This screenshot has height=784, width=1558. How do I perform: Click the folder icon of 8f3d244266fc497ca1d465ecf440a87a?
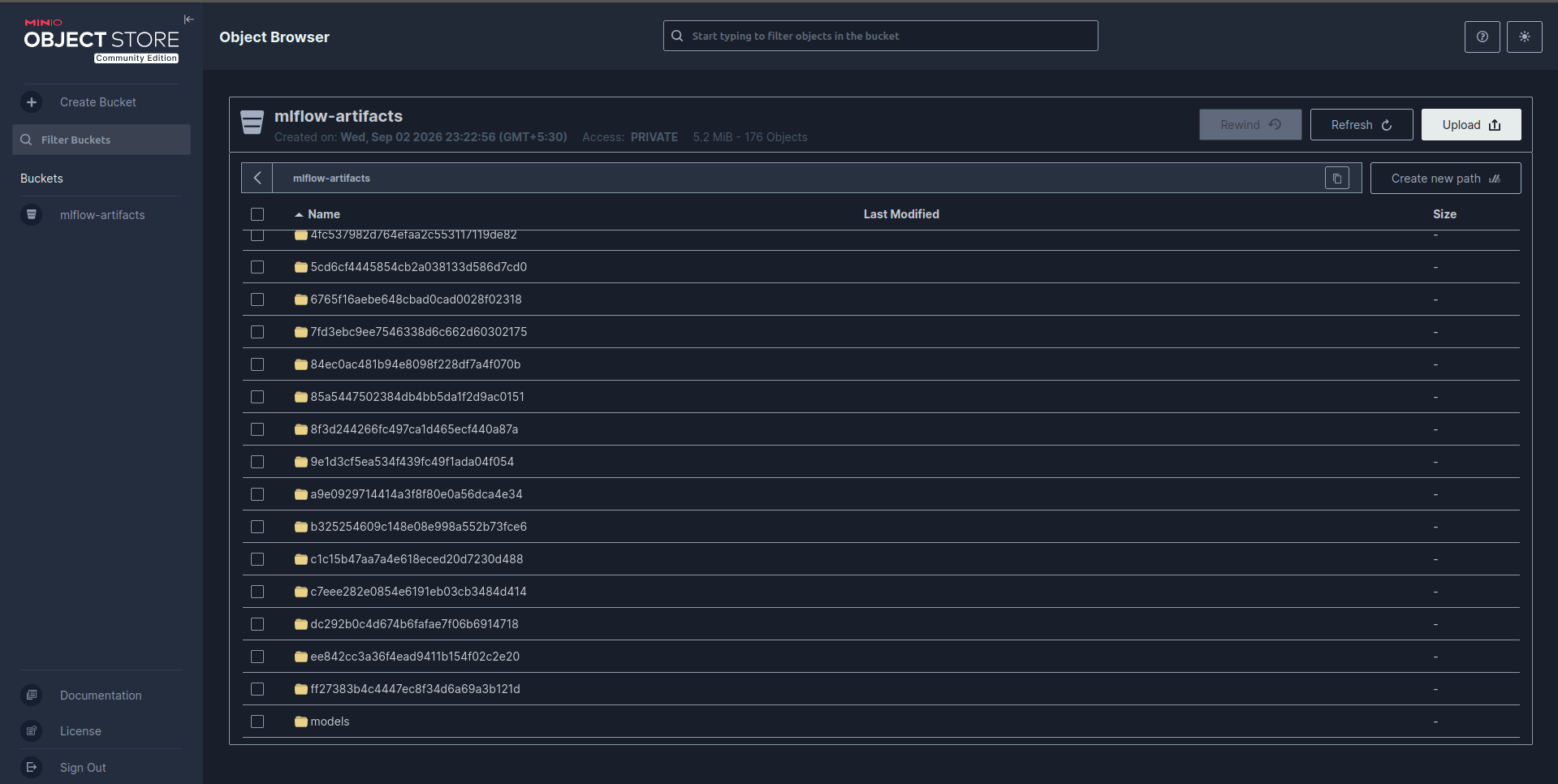point(301,429)
